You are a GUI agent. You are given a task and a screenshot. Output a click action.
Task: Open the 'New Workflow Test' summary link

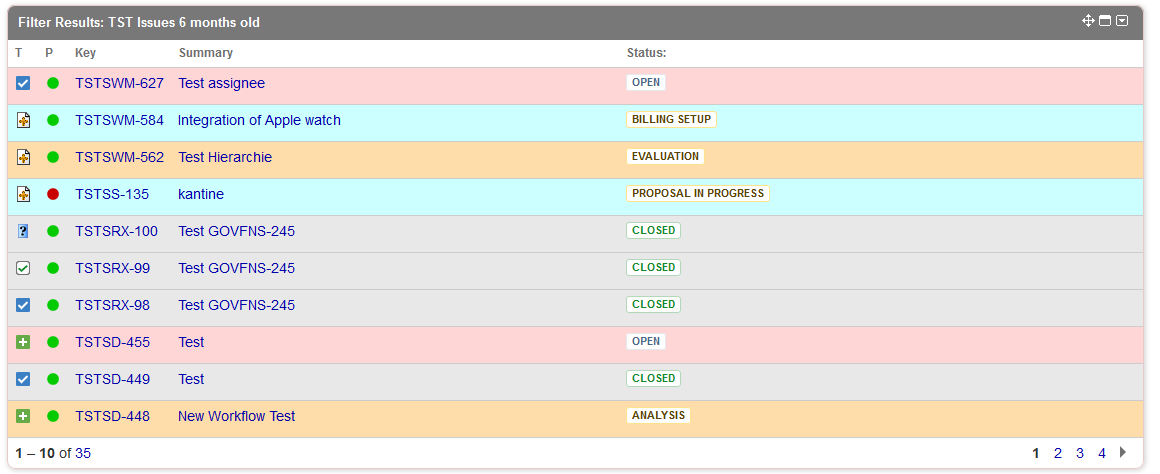[x=236, y=416]
